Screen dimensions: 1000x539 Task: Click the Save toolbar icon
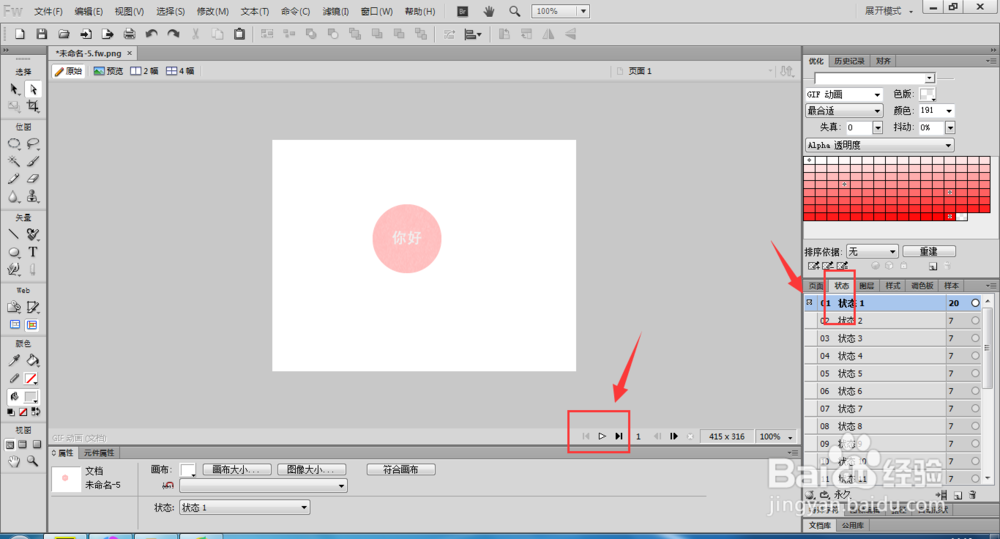[x=41, y=34]
